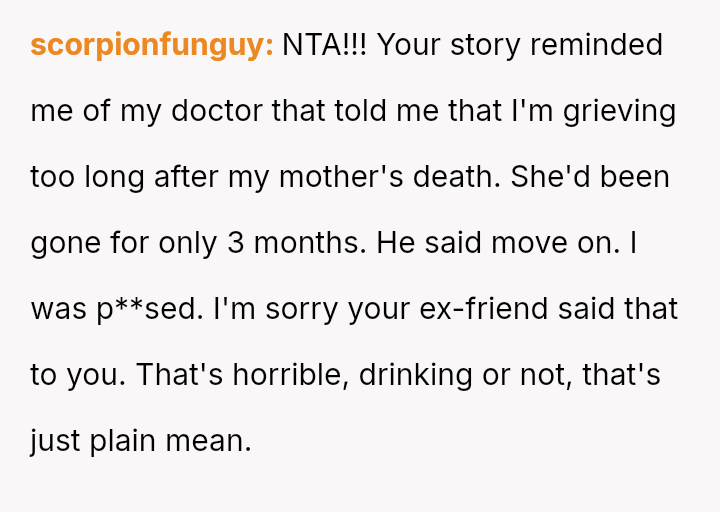Click the words "That's horrible"
Image resolution: width=720 pixels, height=512 pixels.
point(240,375)
